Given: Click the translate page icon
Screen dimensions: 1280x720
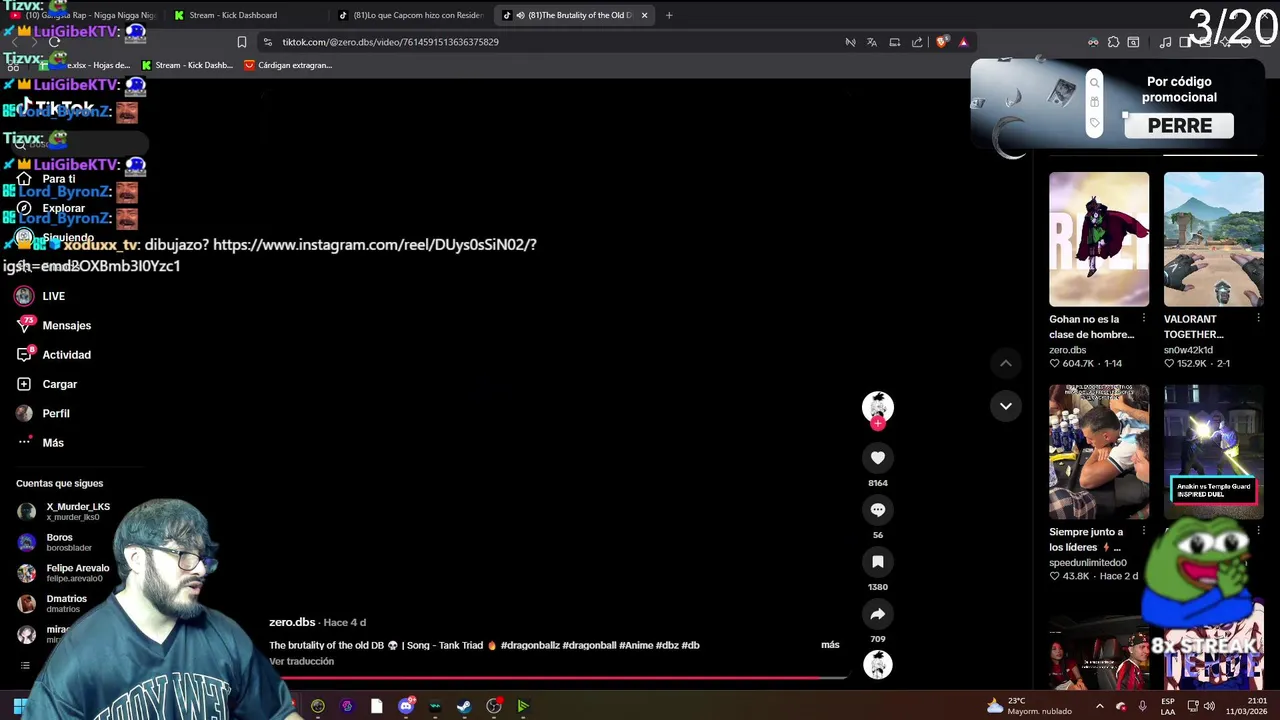Looking at the screenshot, I should pyautogui.click(x=872, y=42).
